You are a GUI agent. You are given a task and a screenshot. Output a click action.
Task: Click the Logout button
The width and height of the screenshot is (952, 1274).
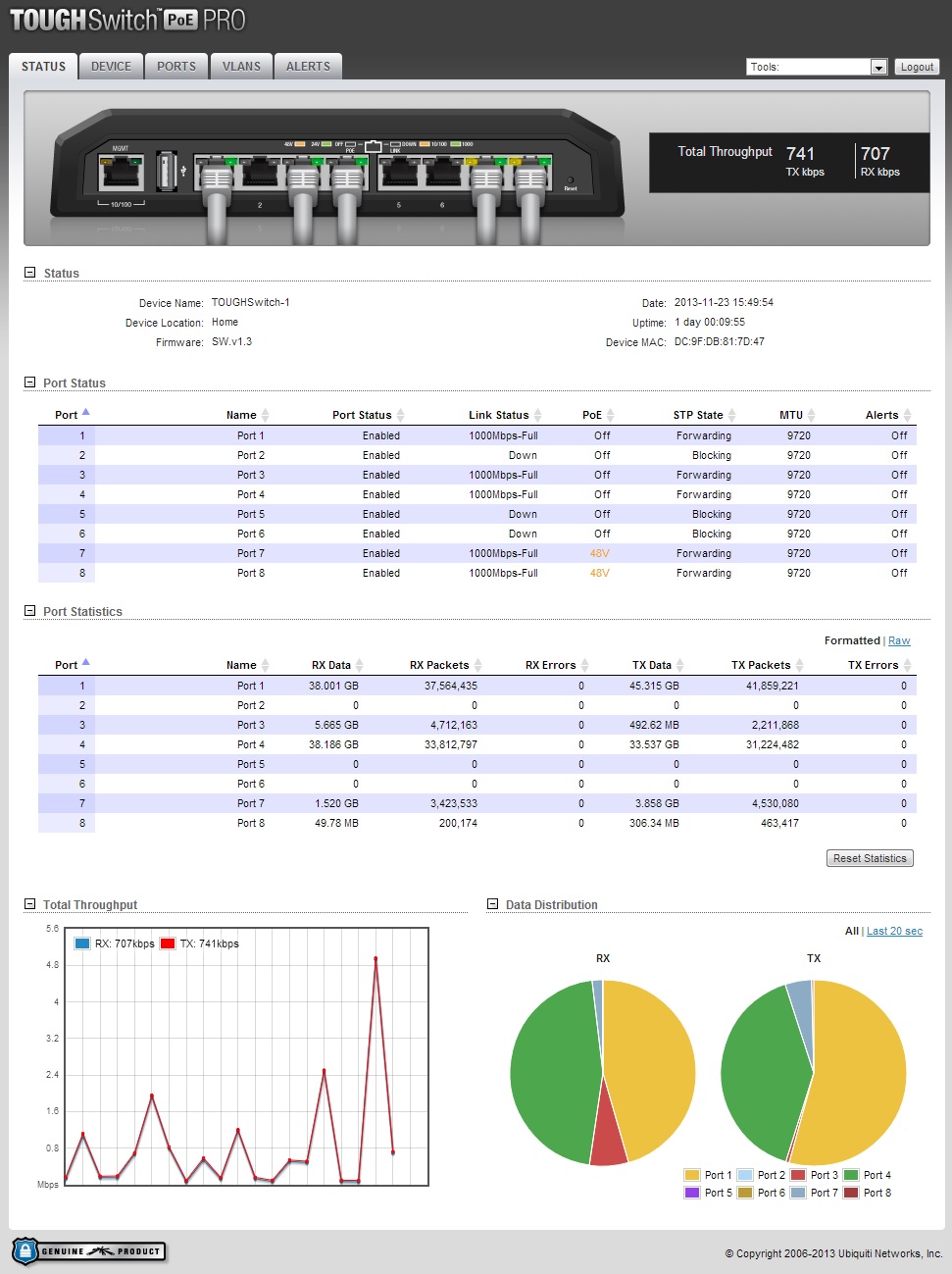pos(917,67)
